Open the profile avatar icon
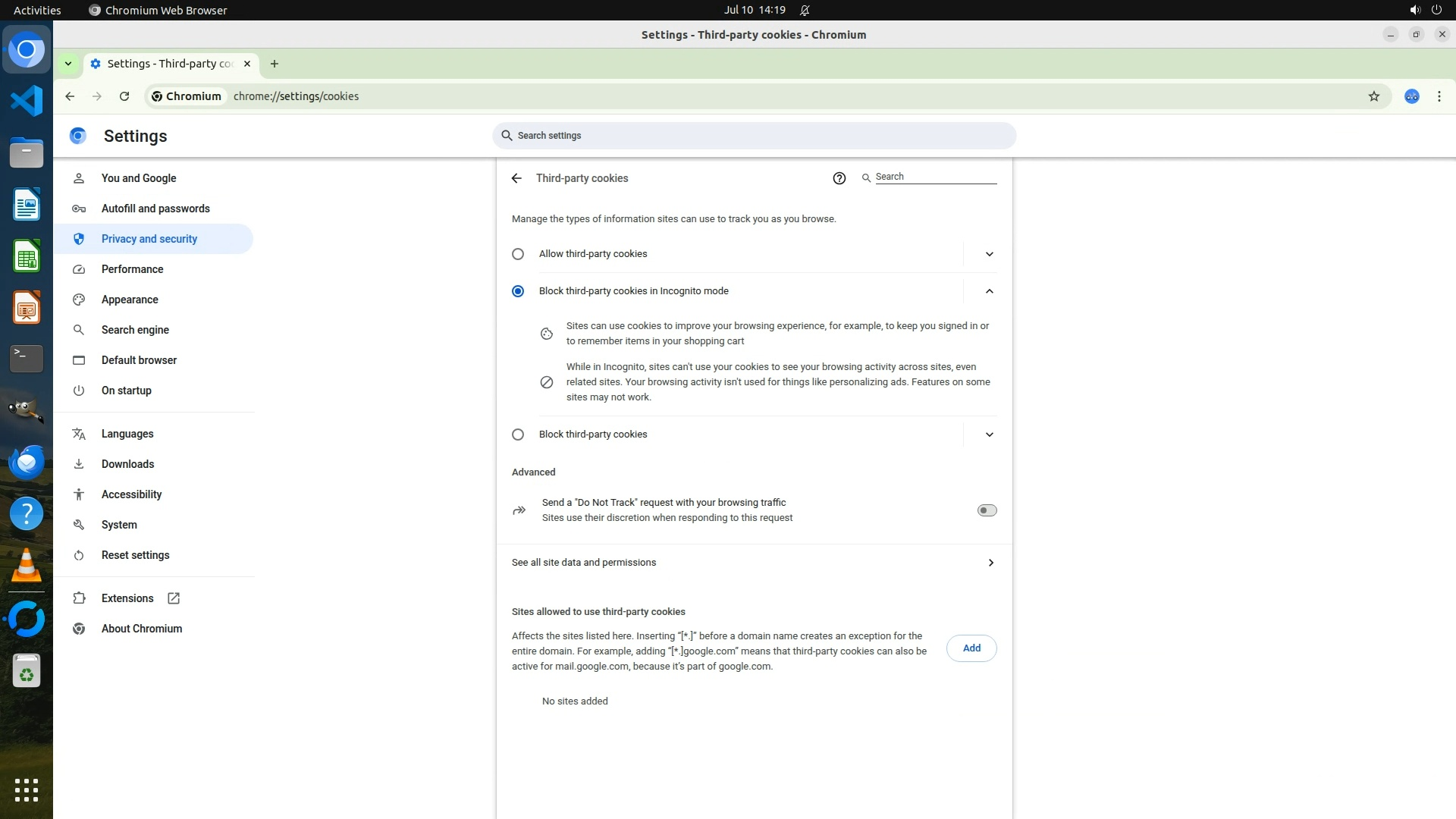 [1411, 96]
